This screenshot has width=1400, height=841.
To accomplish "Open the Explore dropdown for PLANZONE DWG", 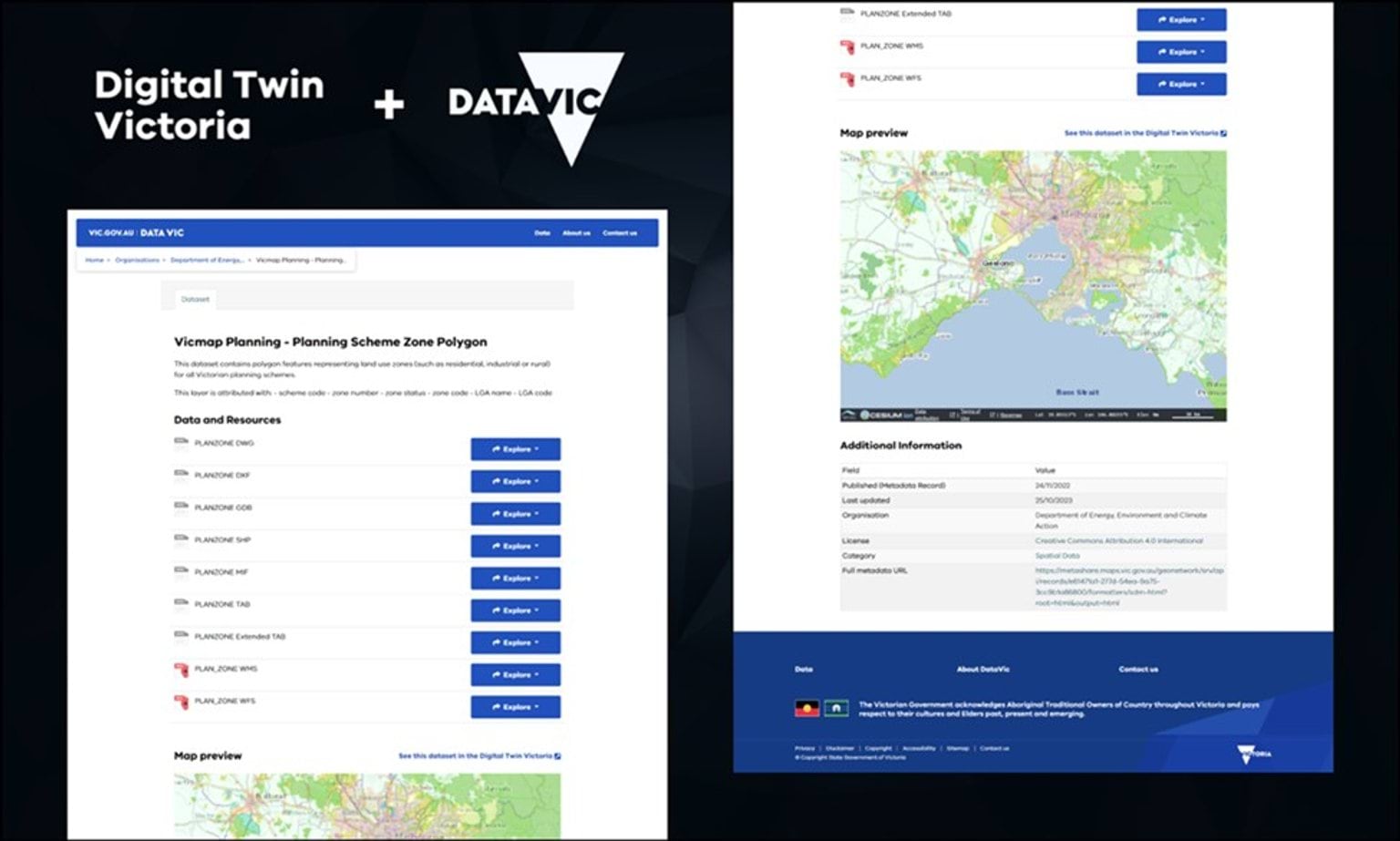I will (515, 449).
